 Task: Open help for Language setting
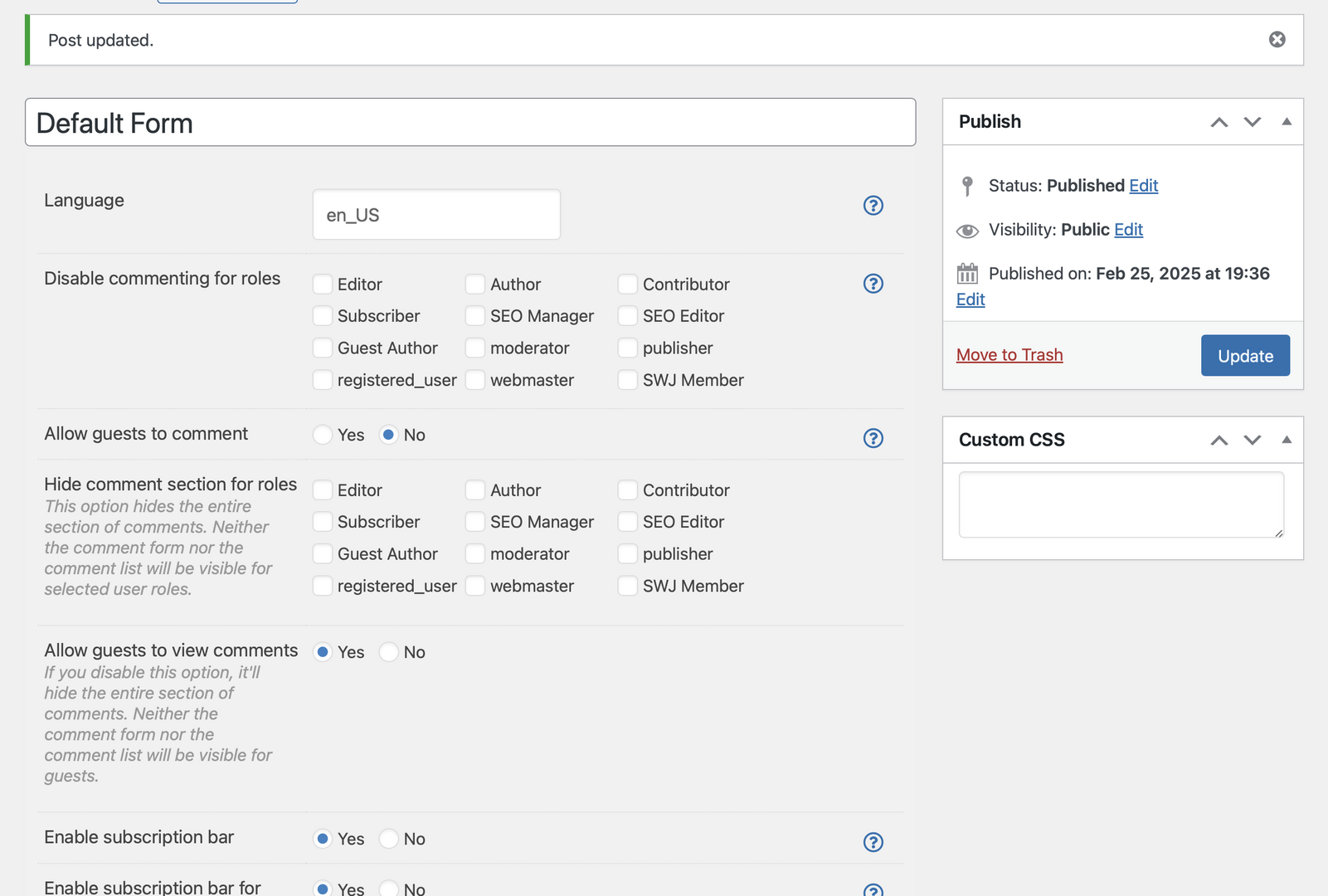click(873, 206)
